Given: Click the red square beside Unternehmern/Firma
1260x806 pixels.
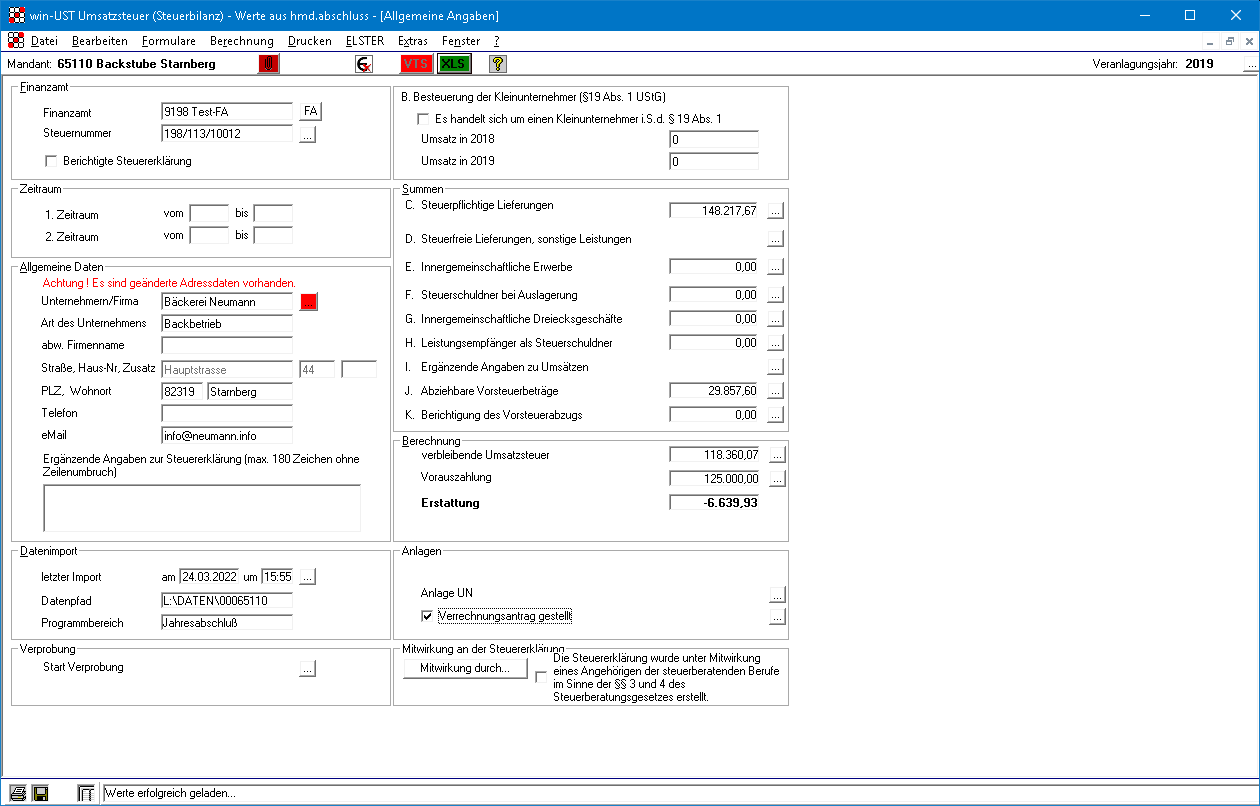Looking at the screenshot, I should (x=308, y=302).
